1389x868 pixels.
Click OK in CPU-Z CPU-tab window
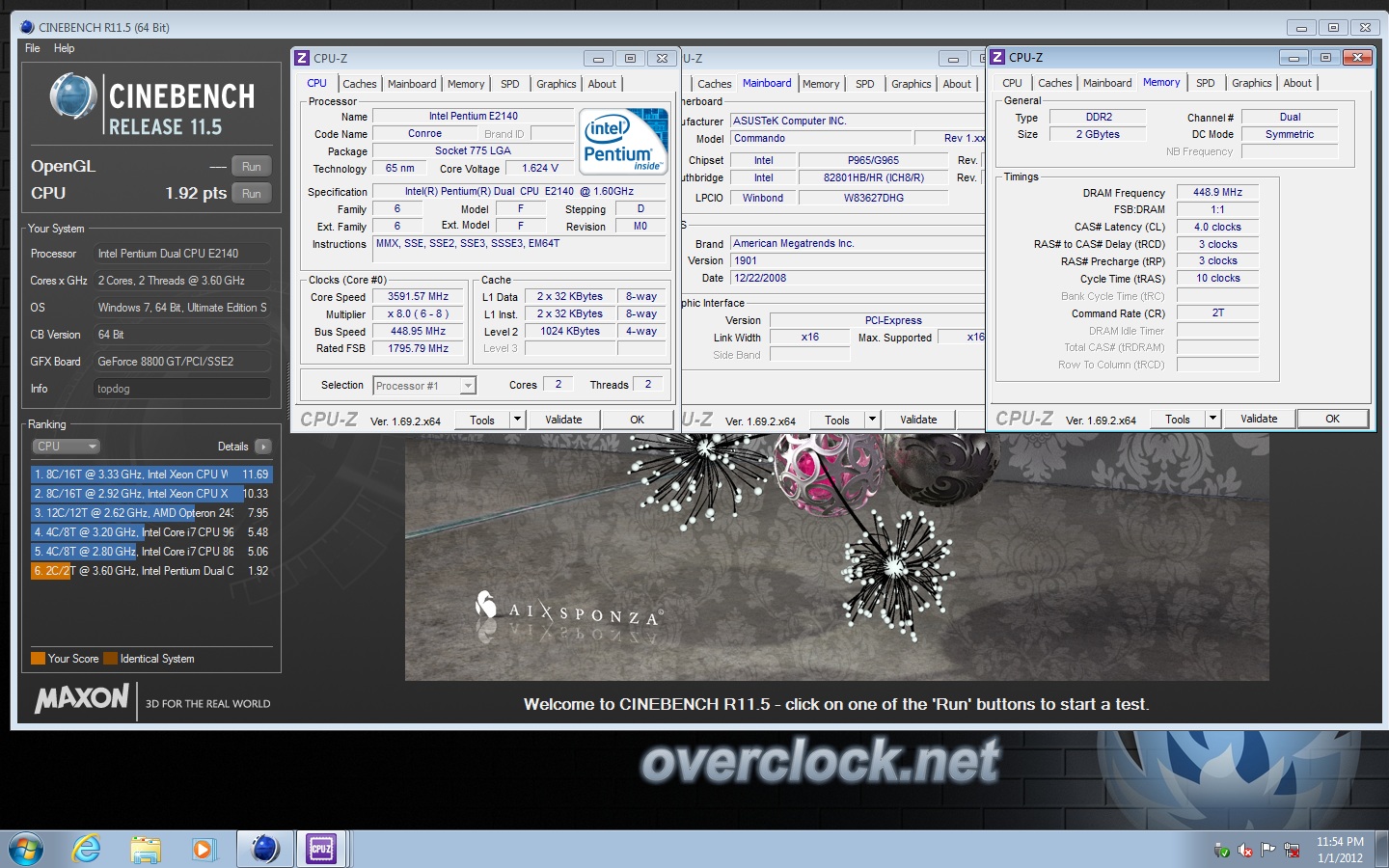(x=637, y=420)
